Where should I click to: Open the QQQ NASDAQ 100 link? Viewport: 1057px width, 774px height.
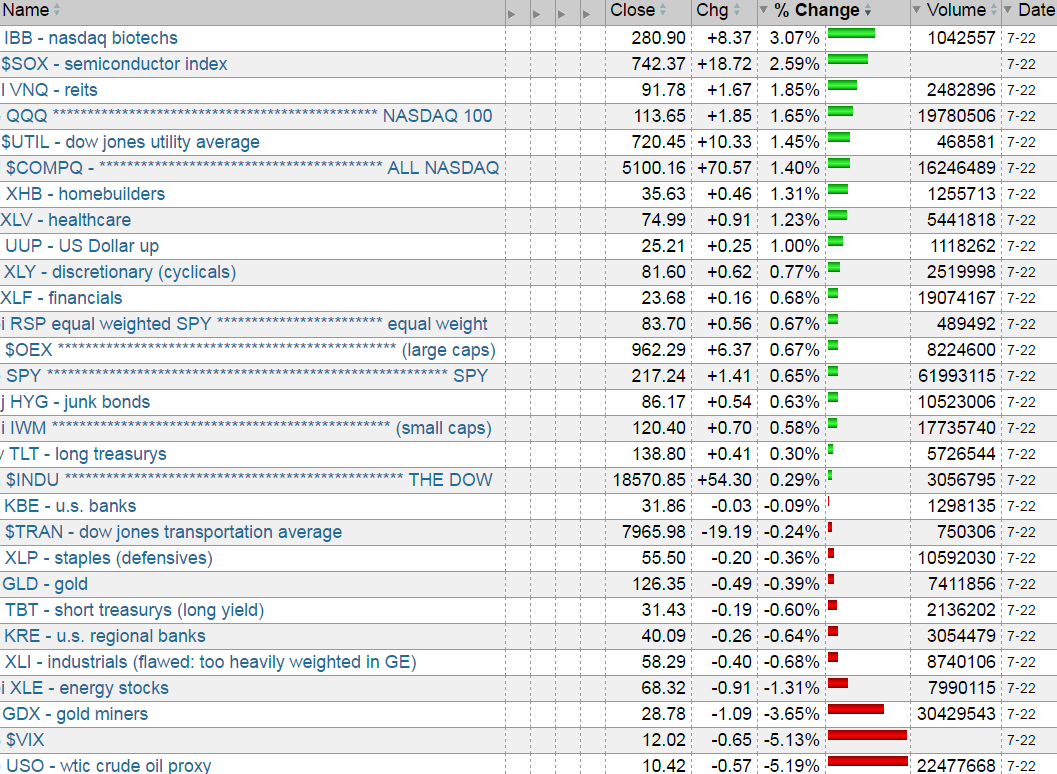tap(249, 116)
